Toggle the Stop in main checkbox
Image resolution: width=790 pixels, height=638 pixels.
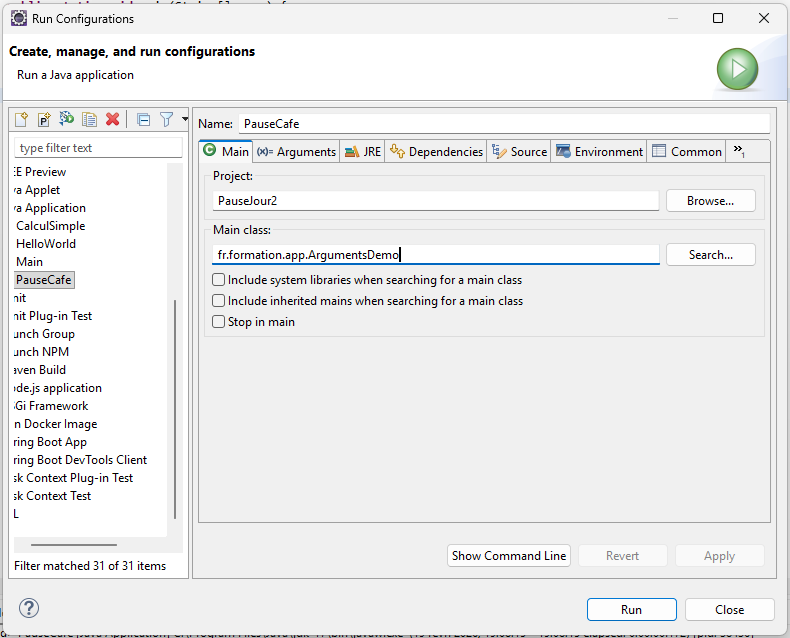point(219,322)
